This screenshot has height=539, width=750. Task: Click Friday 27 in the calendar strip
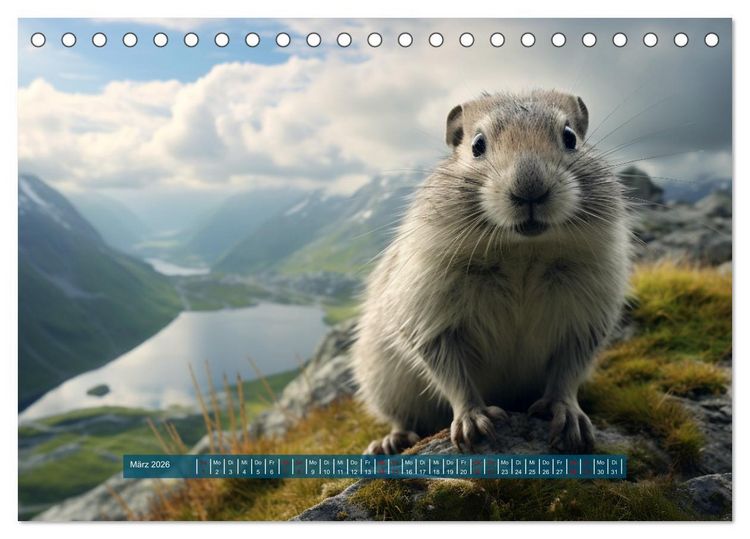click(559, 467)
